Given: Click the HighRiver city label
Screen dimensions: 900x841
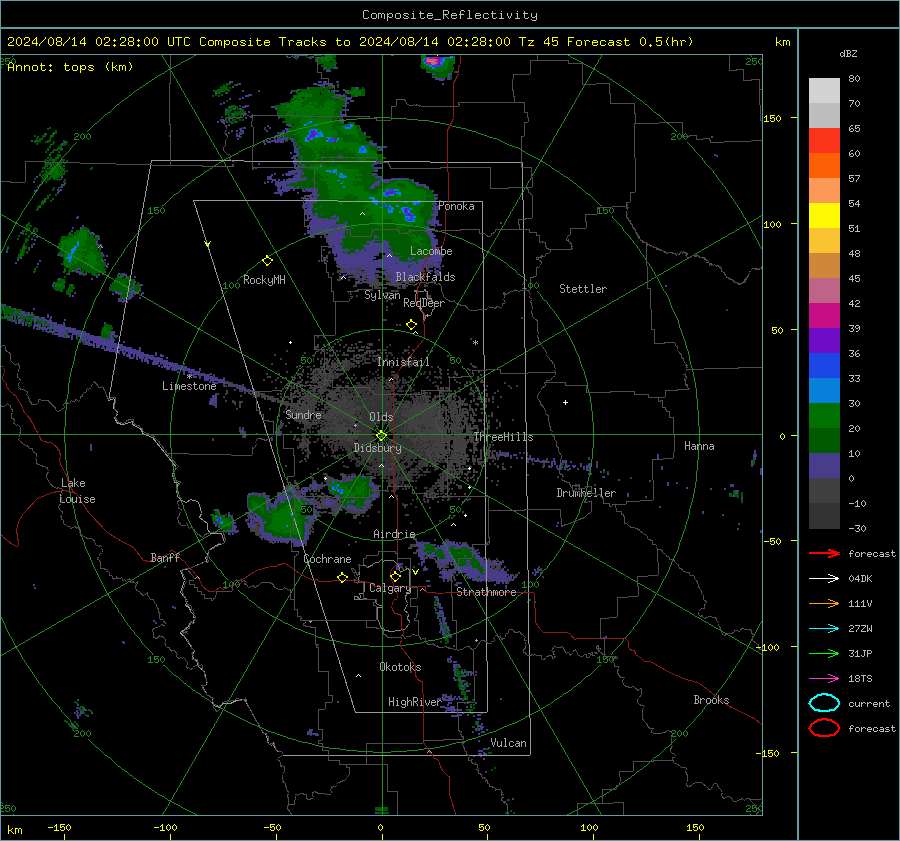Looking at the screenshot, I should tap(414, 702).
